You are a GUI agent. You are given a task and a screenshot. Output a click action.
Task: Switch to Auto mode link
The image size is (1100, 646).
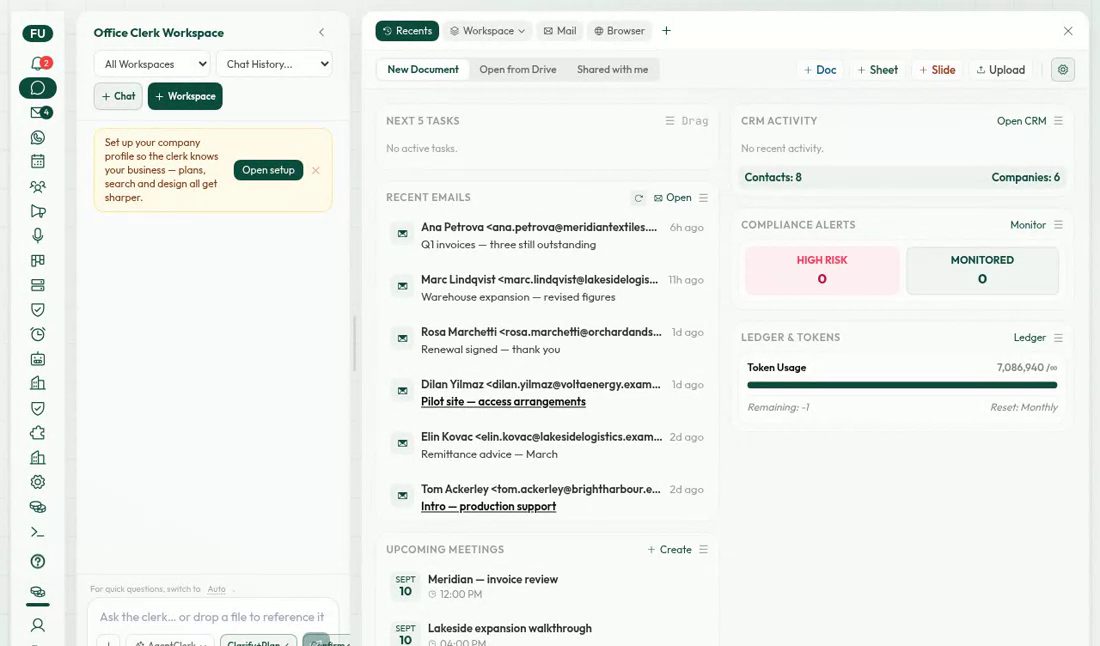pos(216,589)
